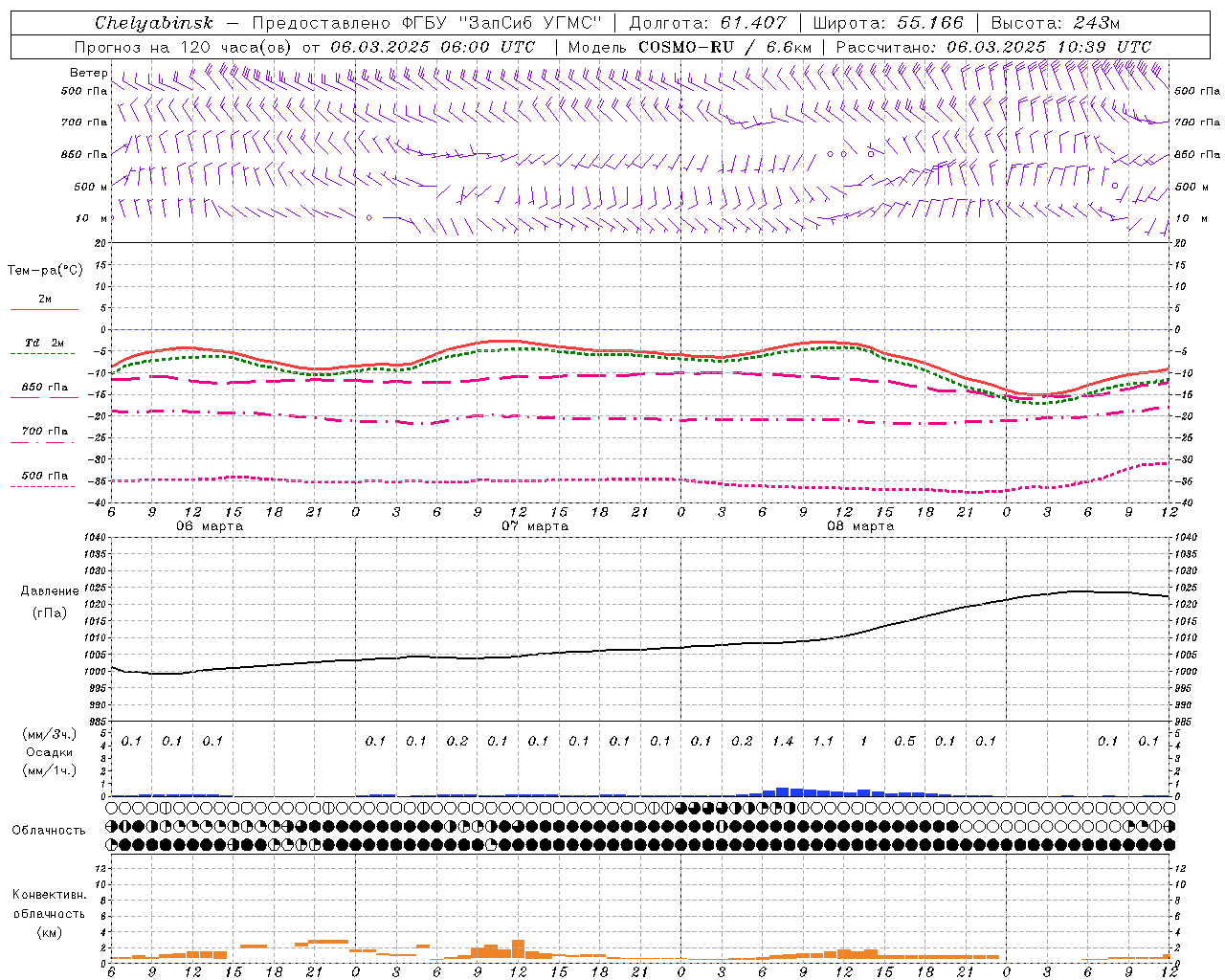Click the '0.5' precipitation value

pos(904,741)
